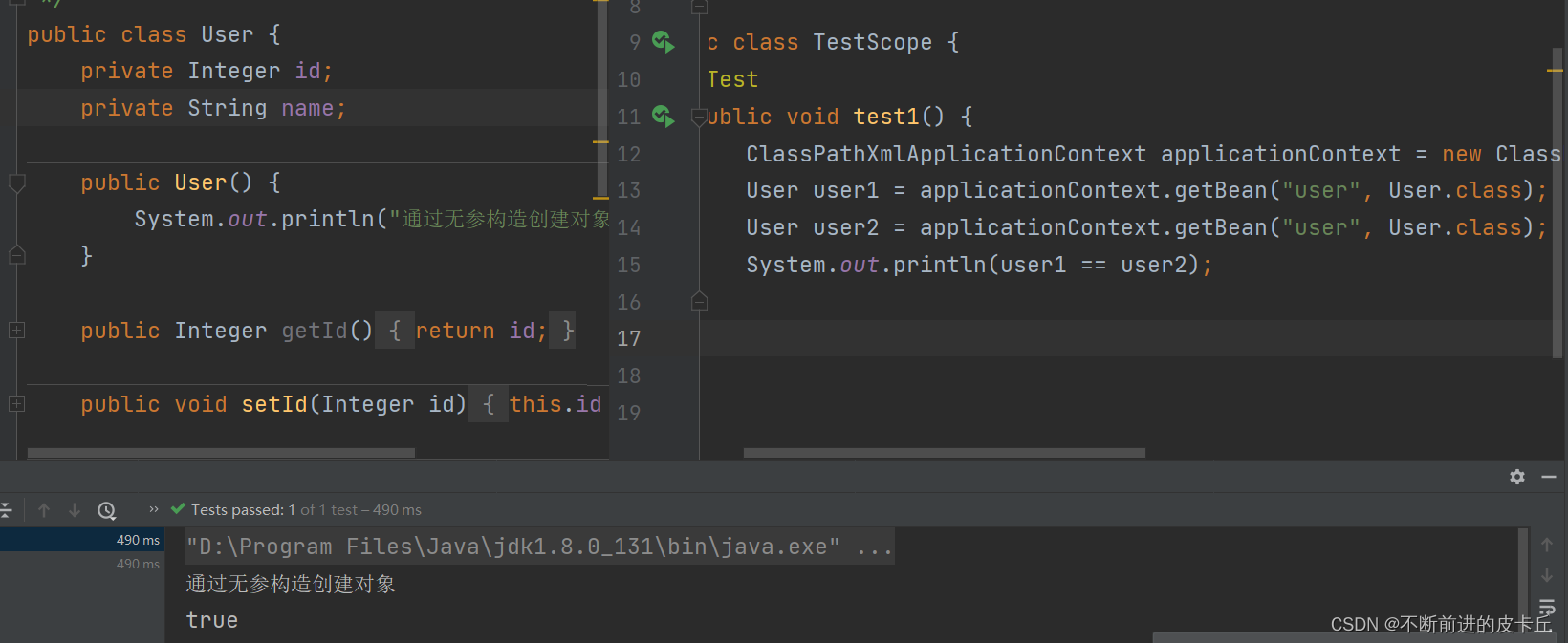This screenshot has width=1568, height=643.
Task: Go to the next failed test arrow
Action: pos(75,510)
